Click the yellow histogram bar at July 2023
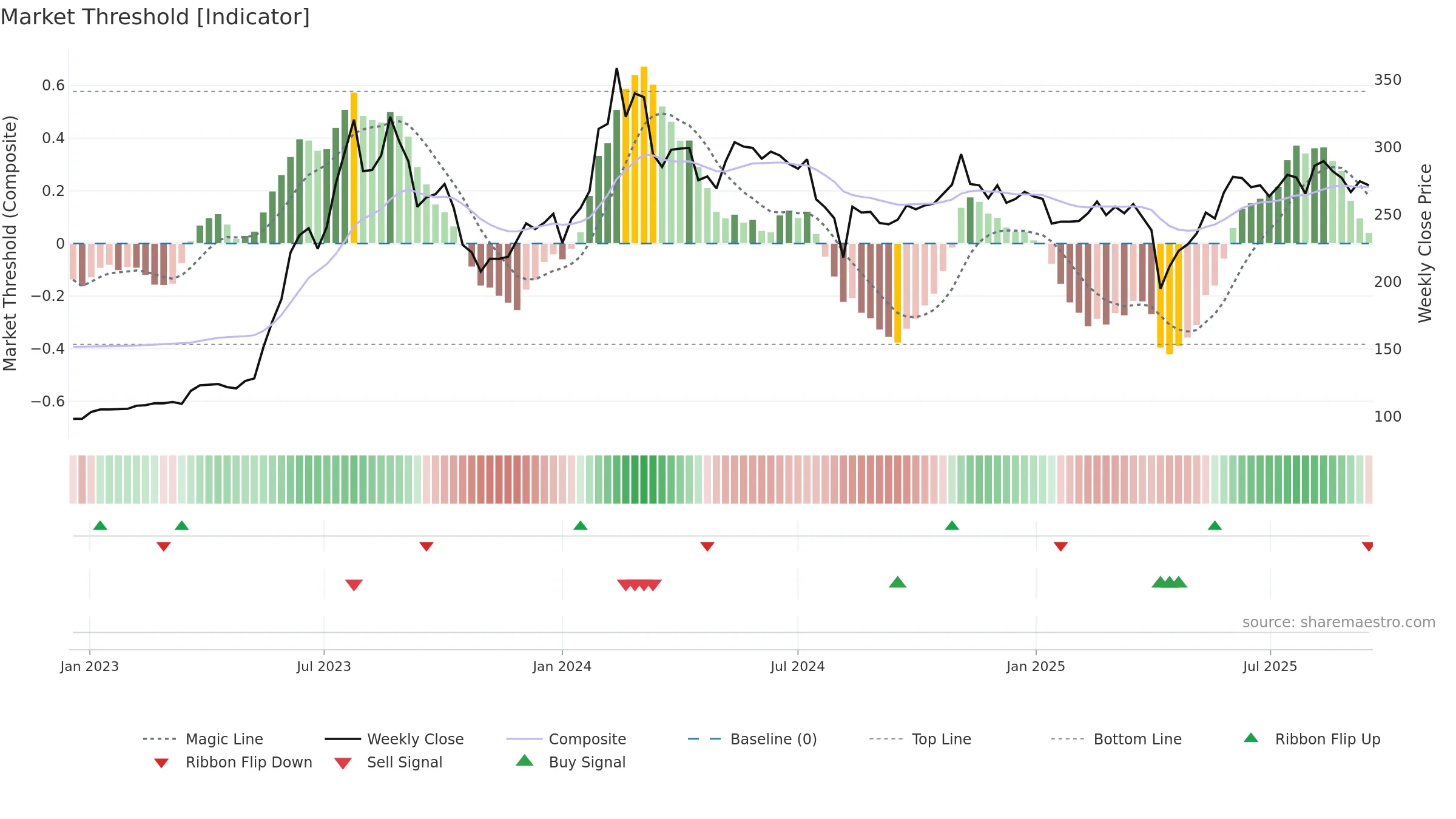 pos(354,168)
